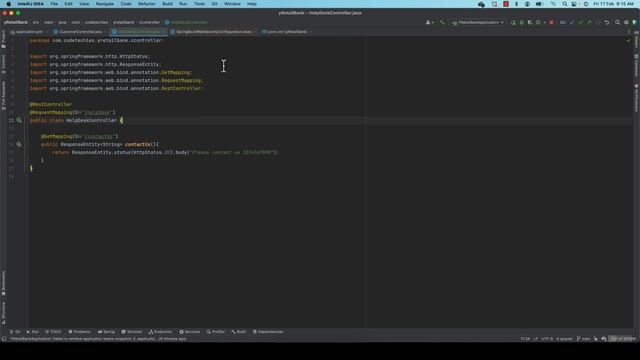
Task: Open the Profiler tool window
Action: coord(216,332)
